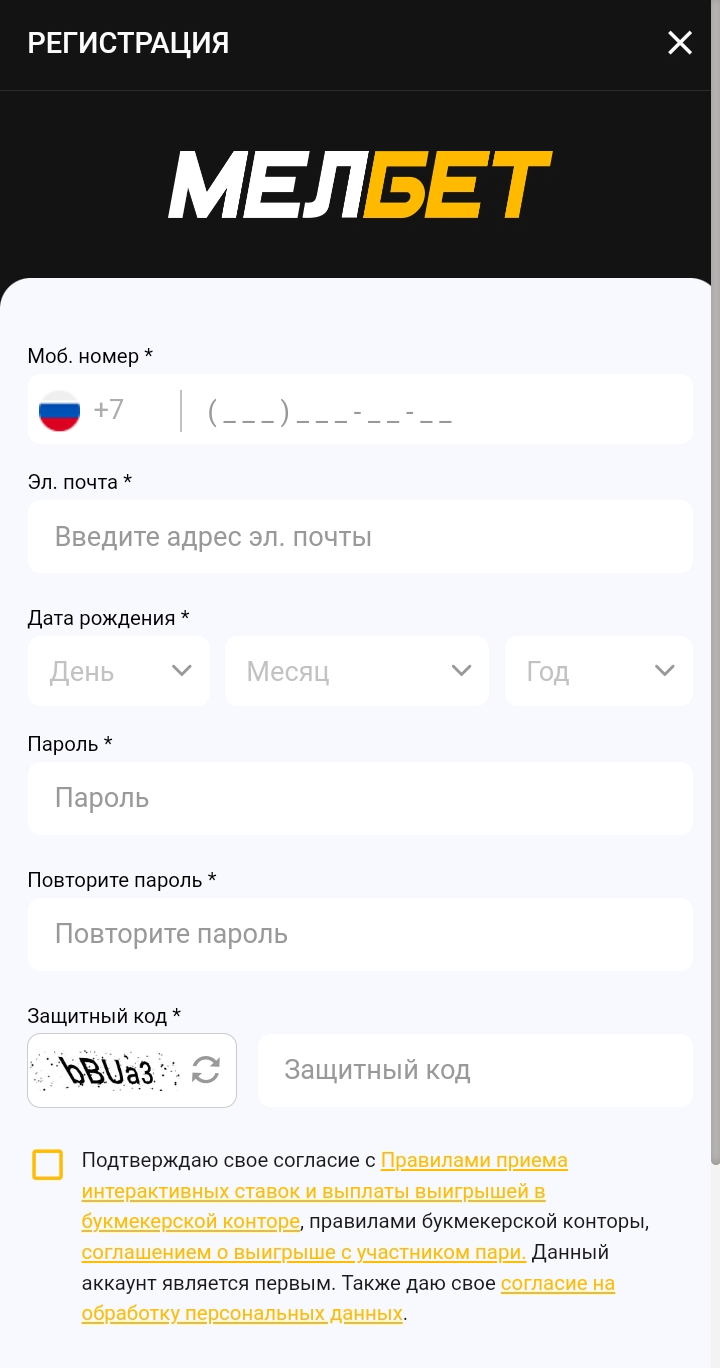Refresh the captcha security code
Viewport: 720px width, 1368px height.
point(206,1070)
